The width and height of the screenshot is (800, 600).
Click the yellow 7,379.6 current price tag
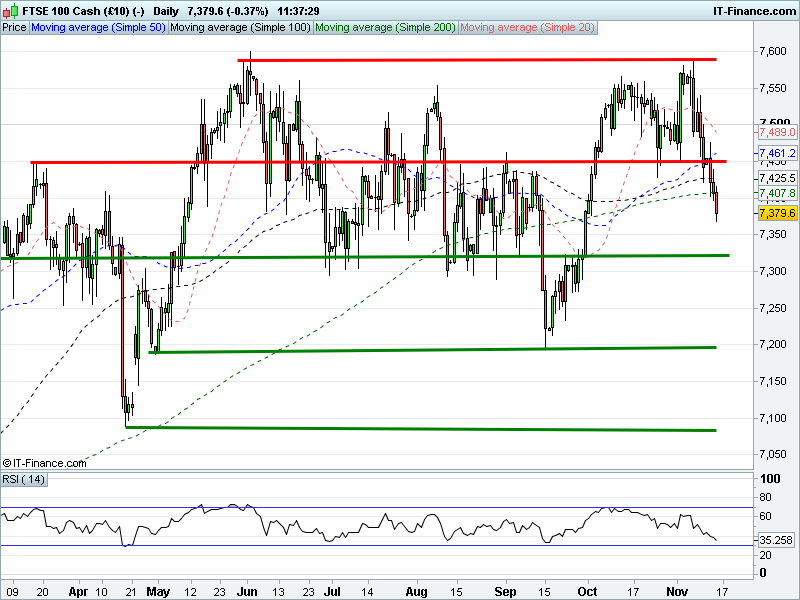tap(777, 213)
